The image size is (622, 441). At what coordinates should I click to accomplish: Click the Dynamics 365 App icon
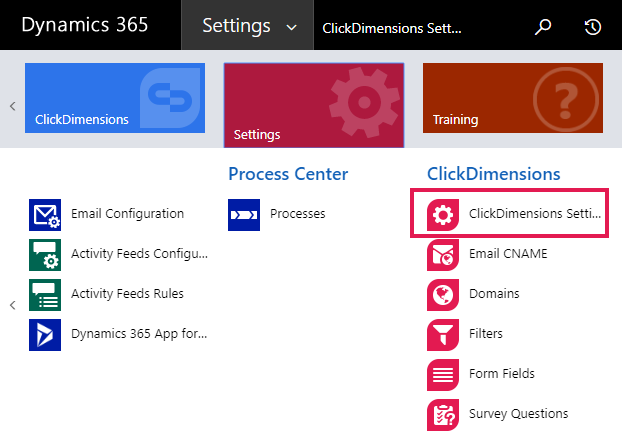(x=45, y=335)
